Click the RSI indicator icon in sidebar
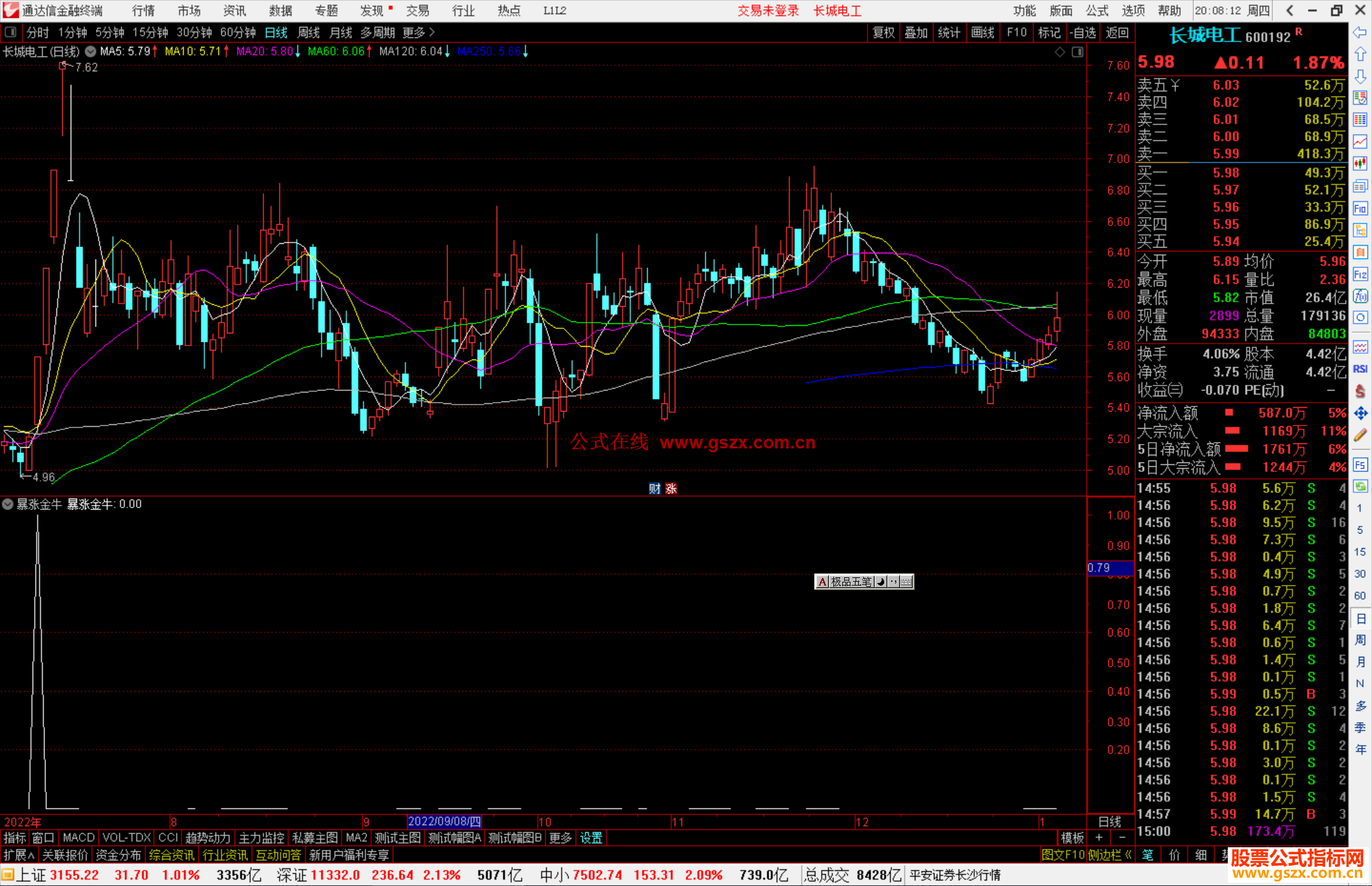 click(x=1360, y=369)
